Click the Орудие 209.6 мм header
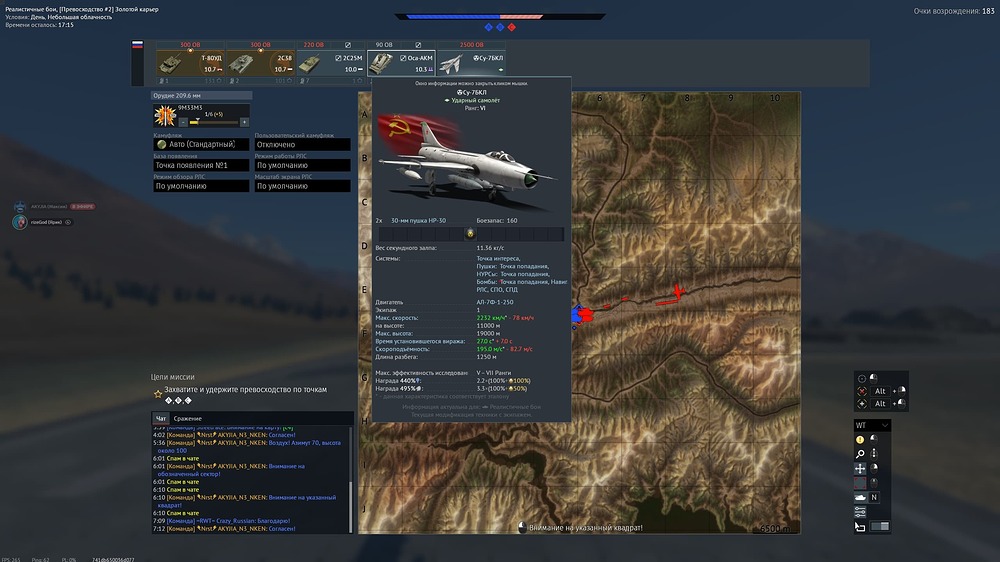Screen dimensions: 1000x562 pyautogui.click(x=202, y=96)
